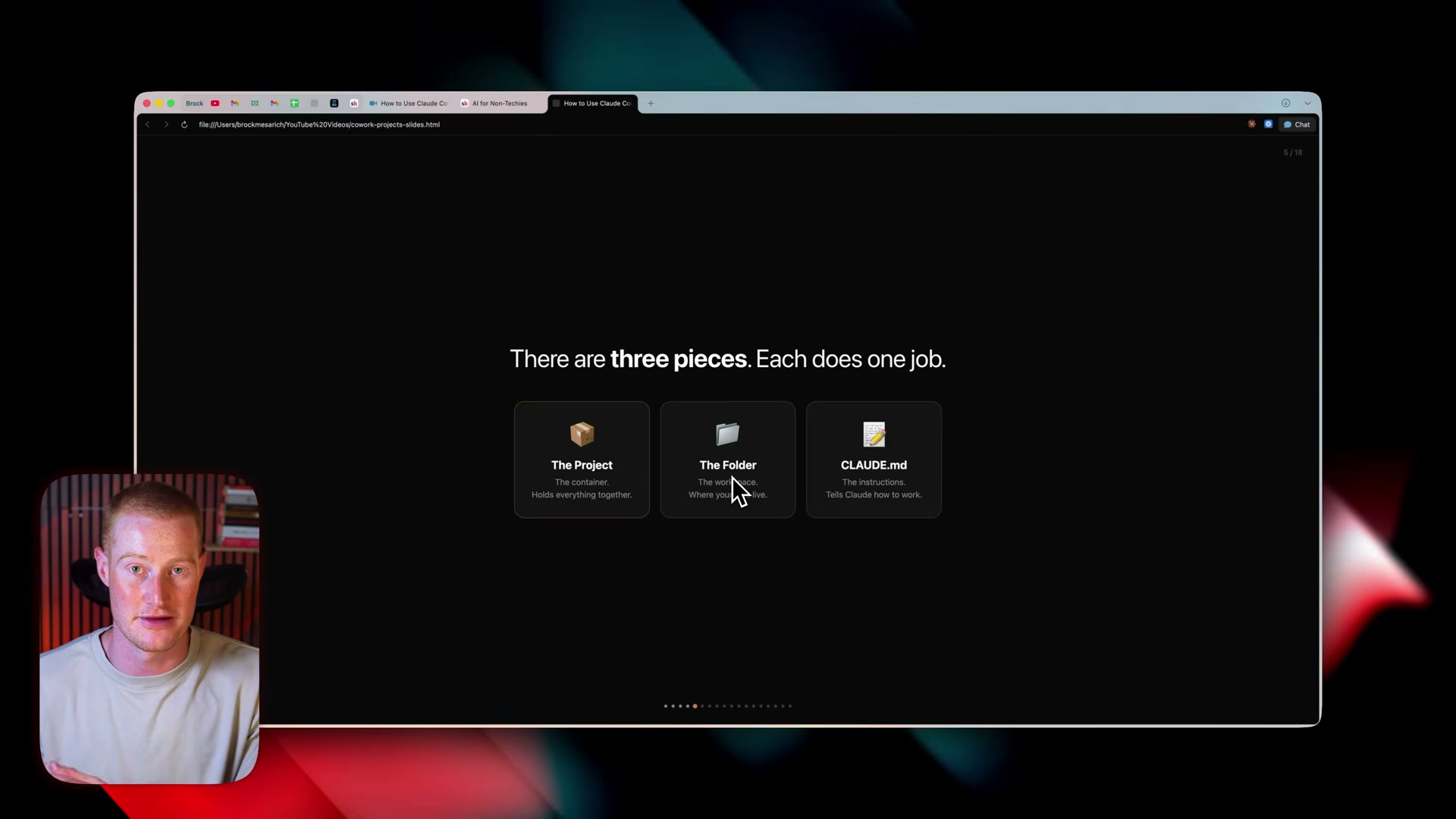Open a new browser tab

point(651,103)
